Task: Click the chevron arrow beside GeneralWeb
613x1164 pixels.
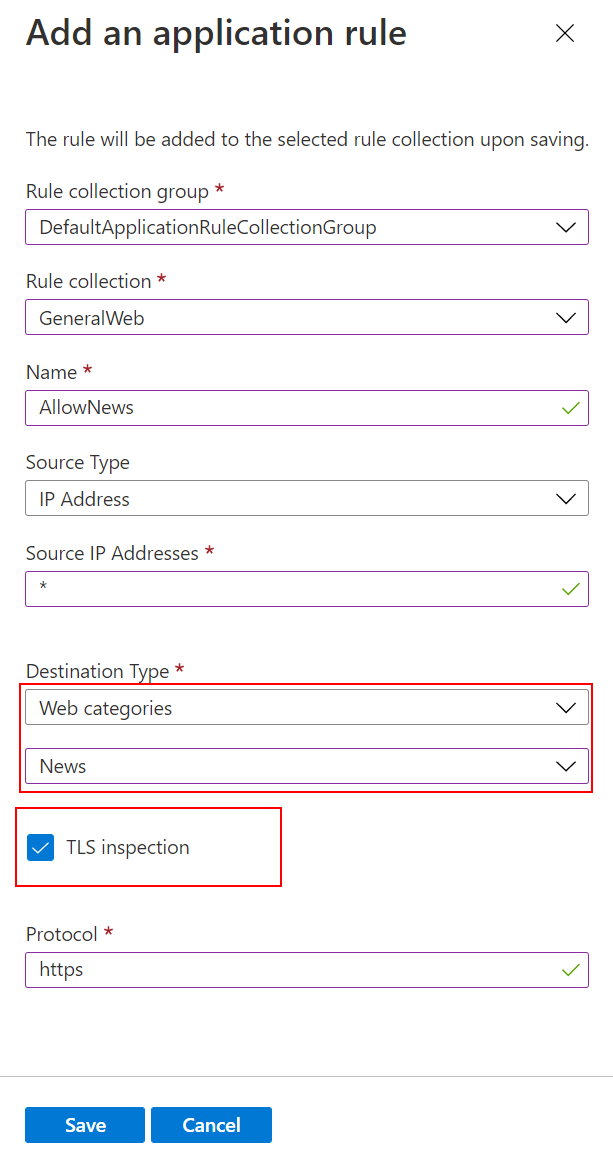Action: pos(565,318)
